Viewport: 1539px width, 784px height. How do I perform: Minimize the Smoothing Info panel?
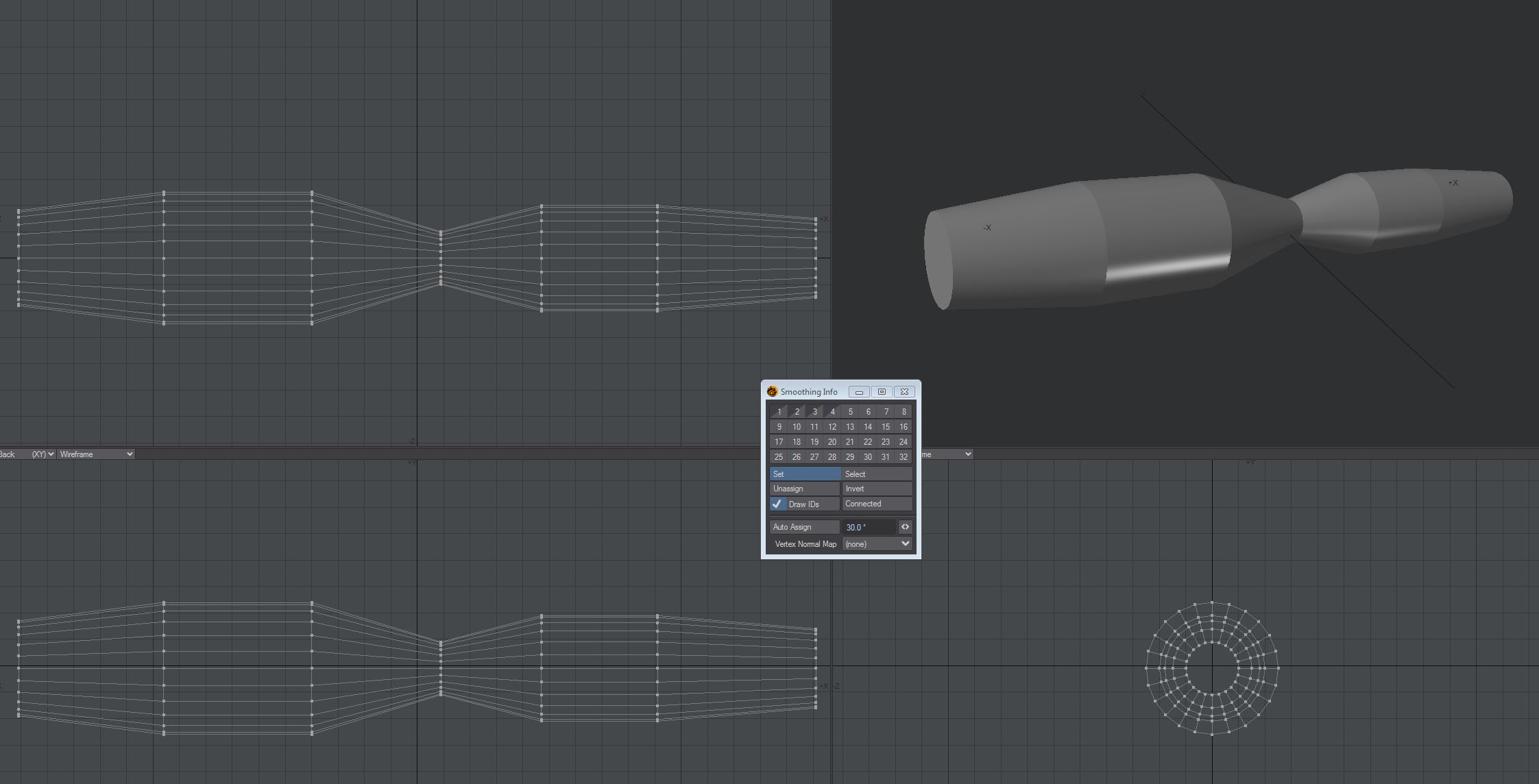[859, 392]
